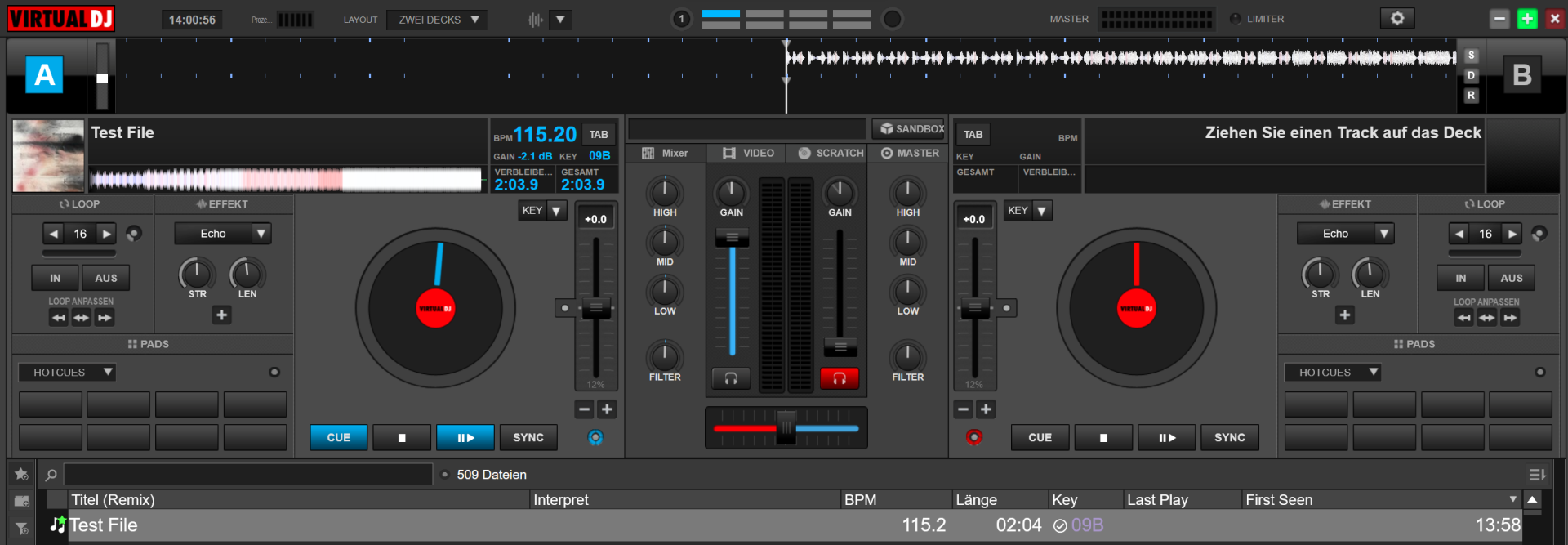Open deck B KEY dropdown

pyautogui.click(x=1028, y=211)
